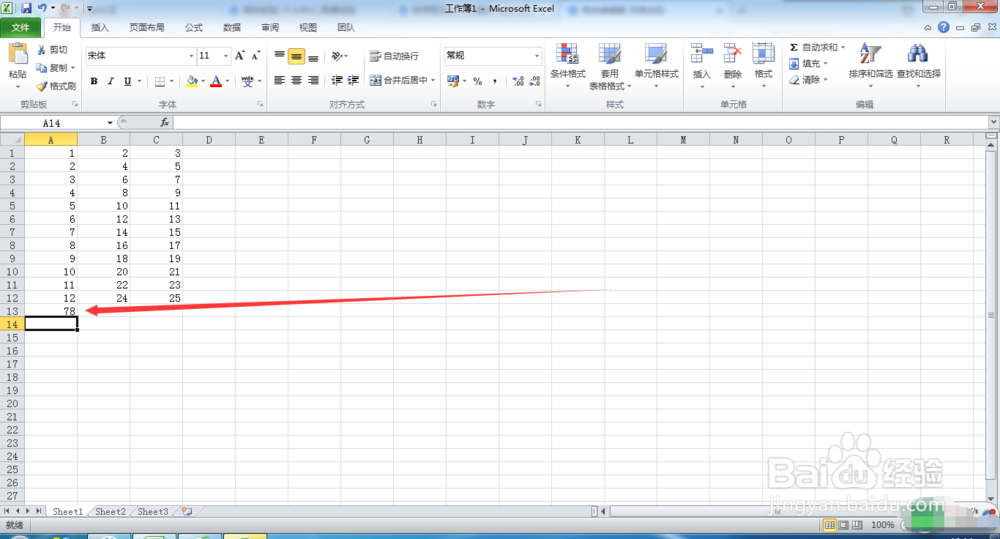Click the Cut scissors icon
The height and width of the screenshot is (539, 1000).
point(41,49)
